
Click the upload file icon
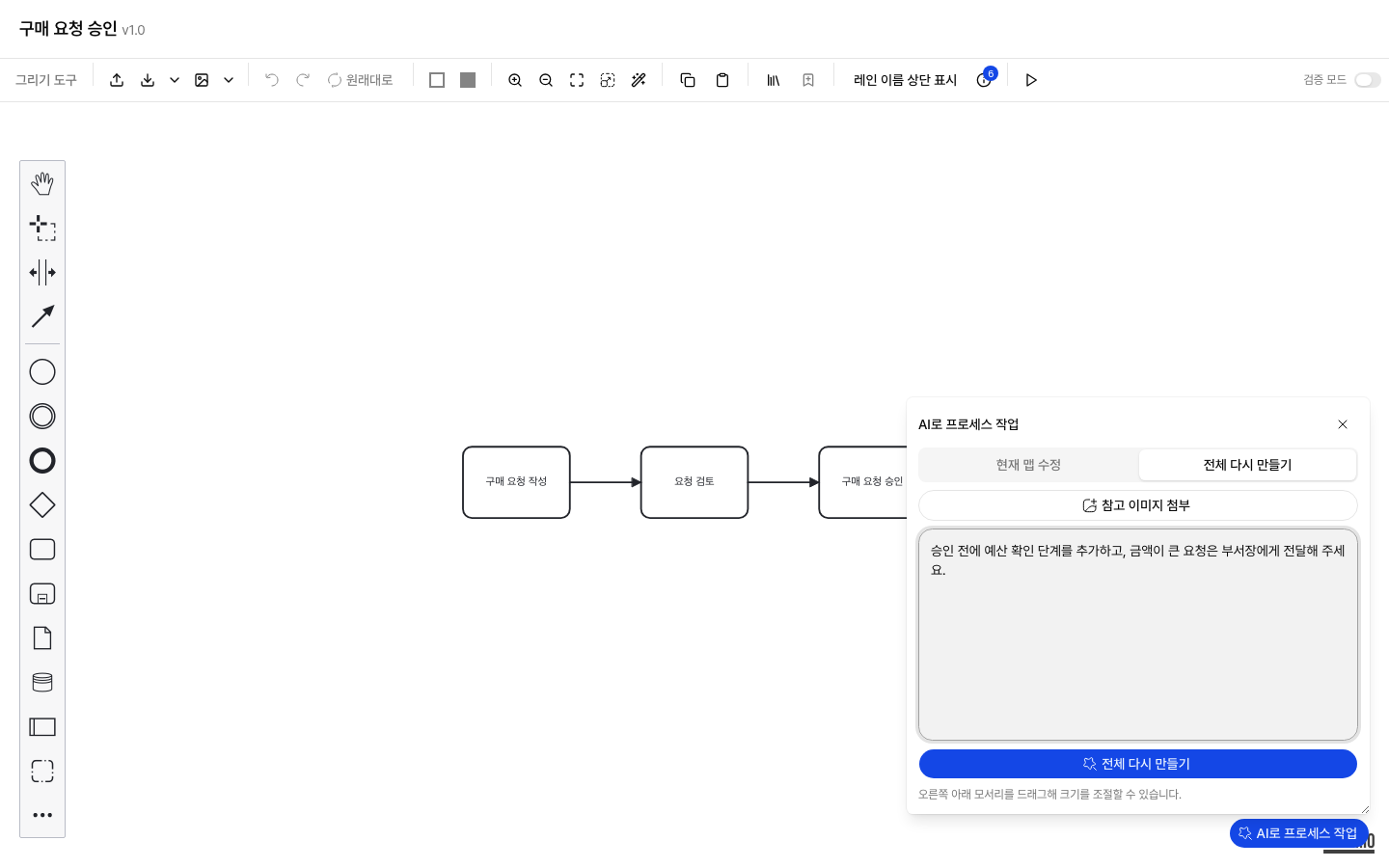(117, 80)
